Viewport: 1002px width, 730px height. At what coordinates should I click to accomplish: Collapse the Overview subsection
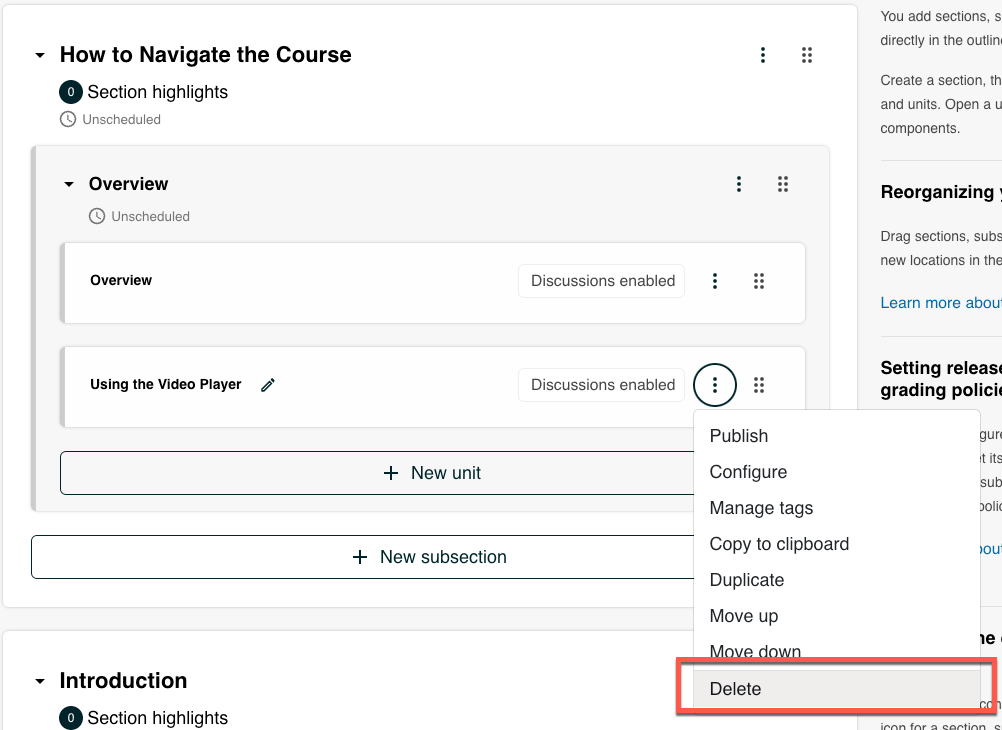point(69,184)
